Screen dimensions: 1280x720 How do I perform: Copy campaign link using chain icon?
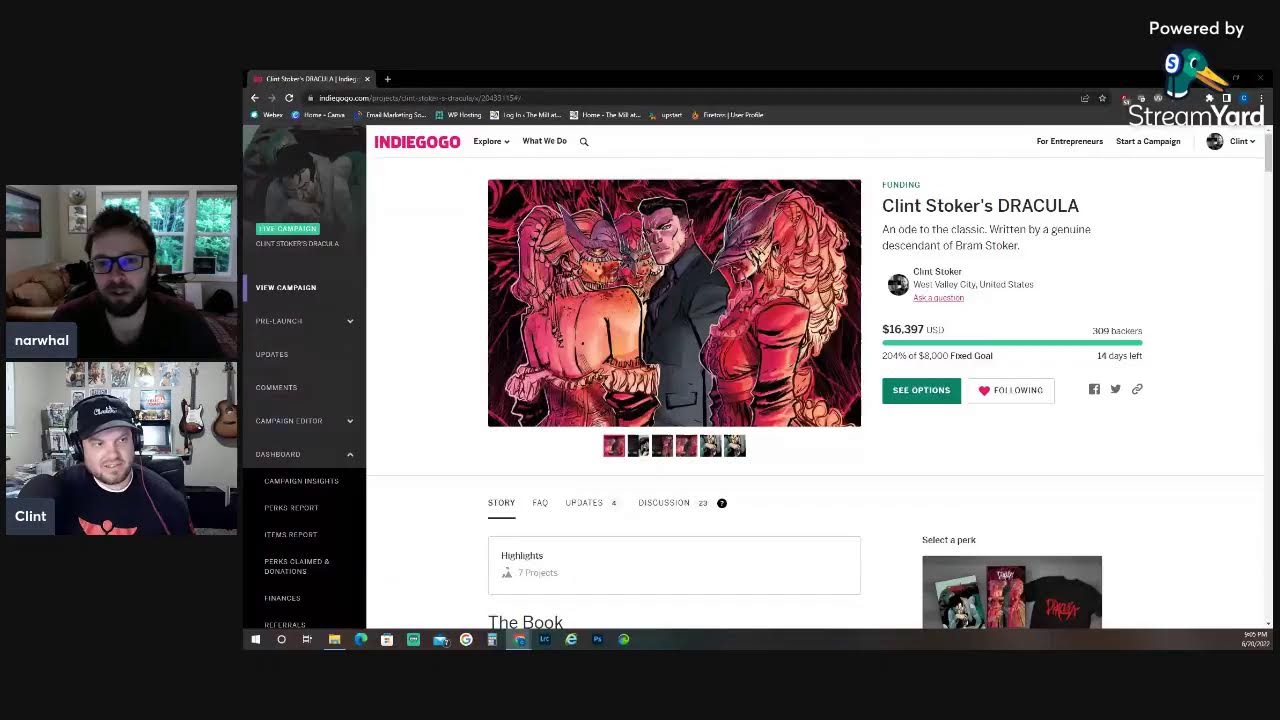tap(1137, 390)
